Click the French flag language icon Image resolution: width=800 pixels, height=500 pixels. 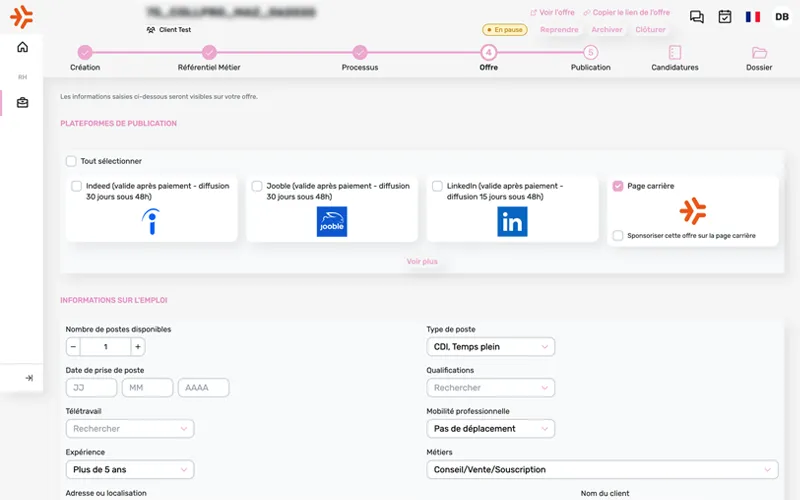pos(752,17)
